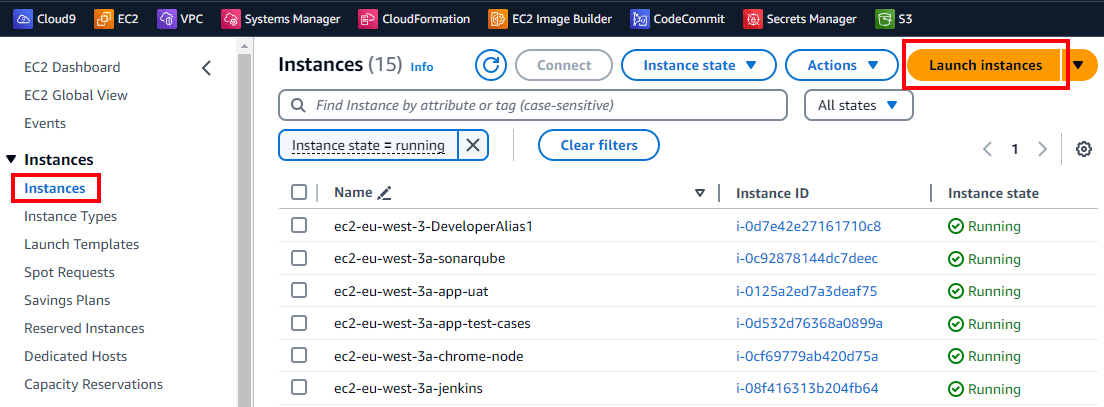Screen dimensions: 1104x407
Task: Open the Actions dropdown
Action: tap(842, 65)
